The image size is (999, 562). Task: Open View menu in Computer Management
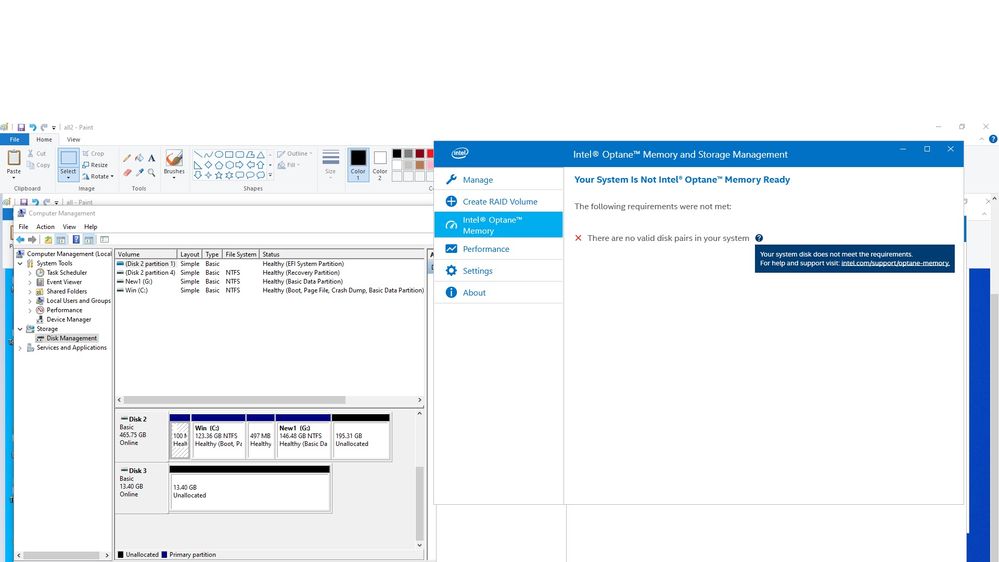pos(69,227)
